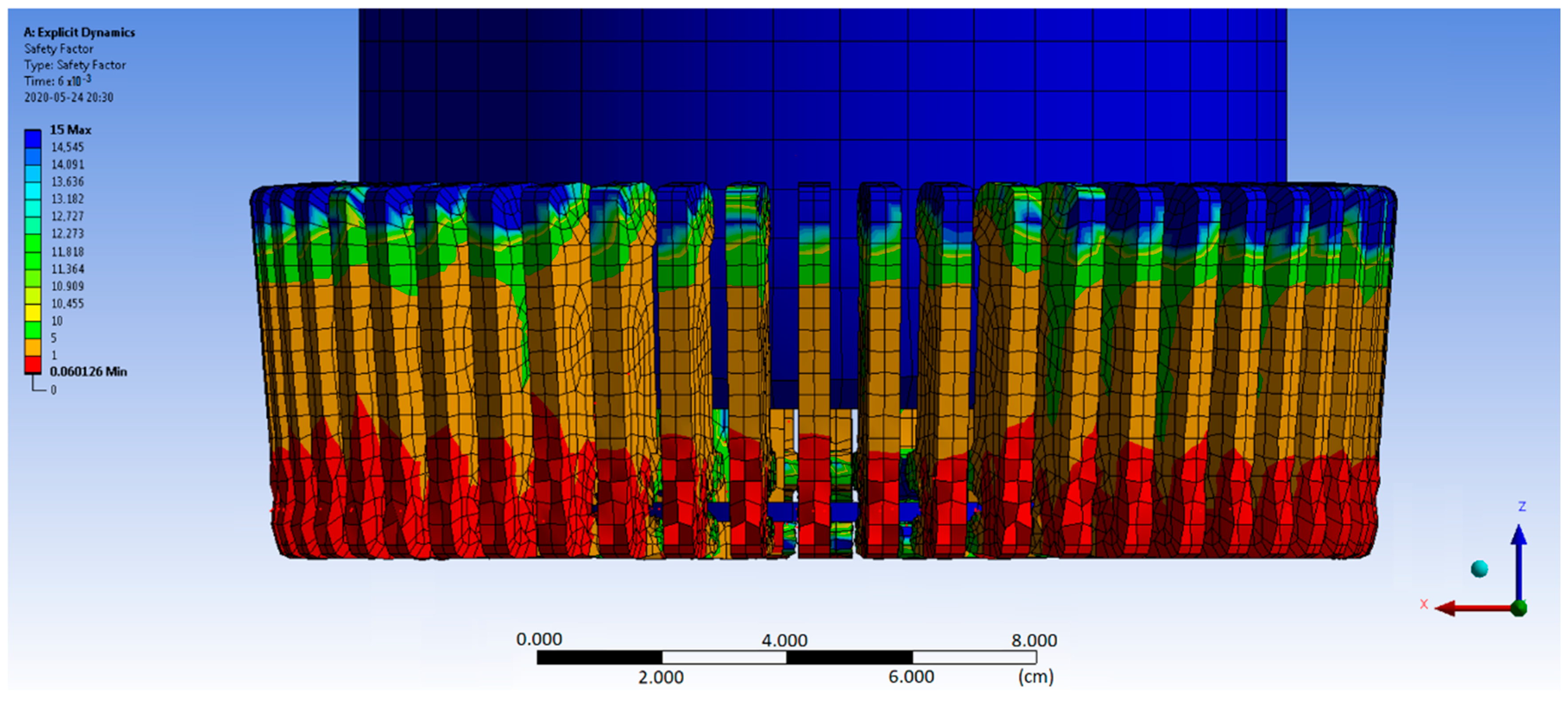Viewport: 1568px width, 706px height.
Task: Click the green sphere at the triad origin
Action: pyautogui.click(x=1519, y=608)
